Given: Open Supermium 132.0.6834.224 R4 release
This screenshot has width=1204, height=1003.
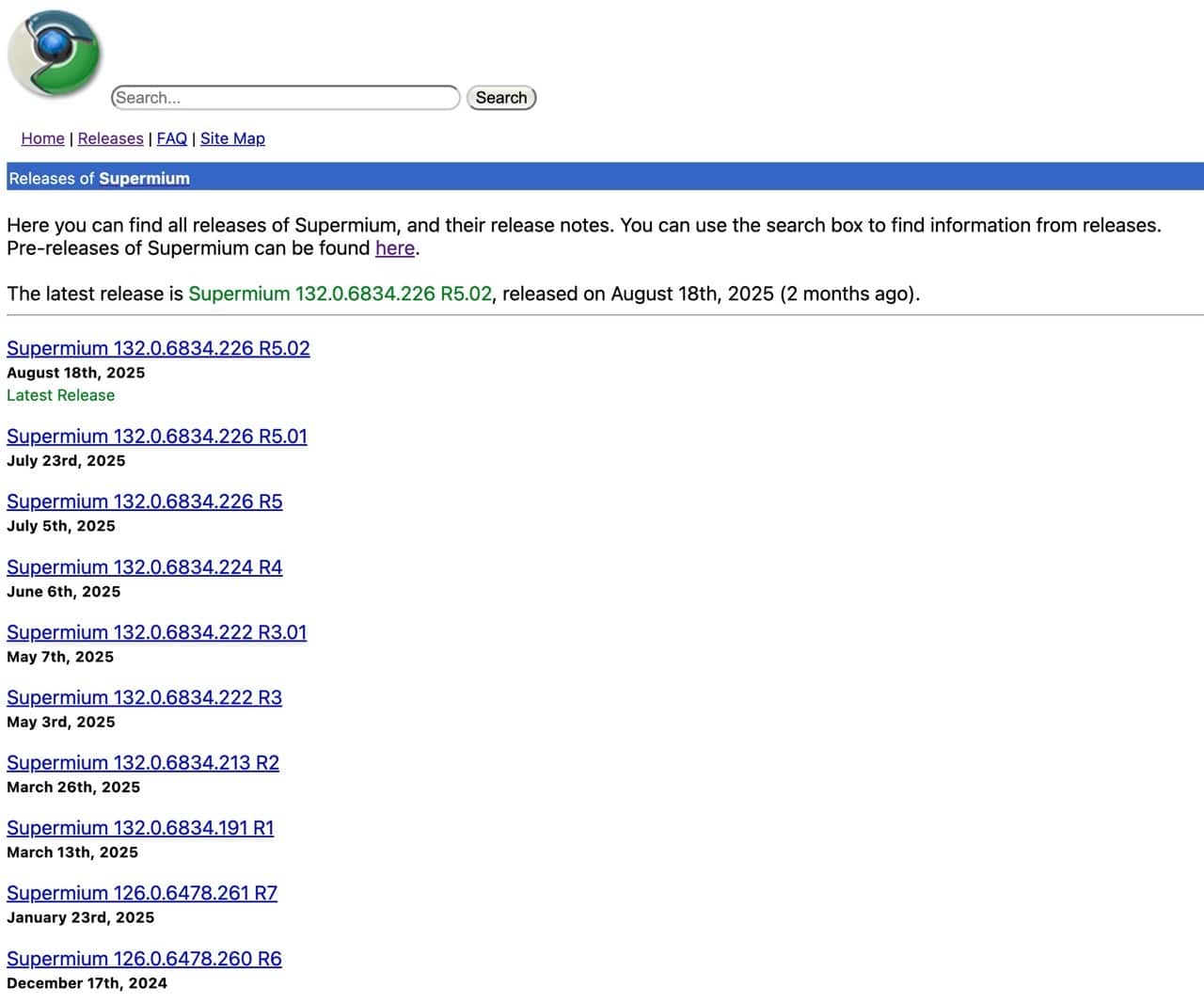Looking at the screenshot, I should pos(144,567).
